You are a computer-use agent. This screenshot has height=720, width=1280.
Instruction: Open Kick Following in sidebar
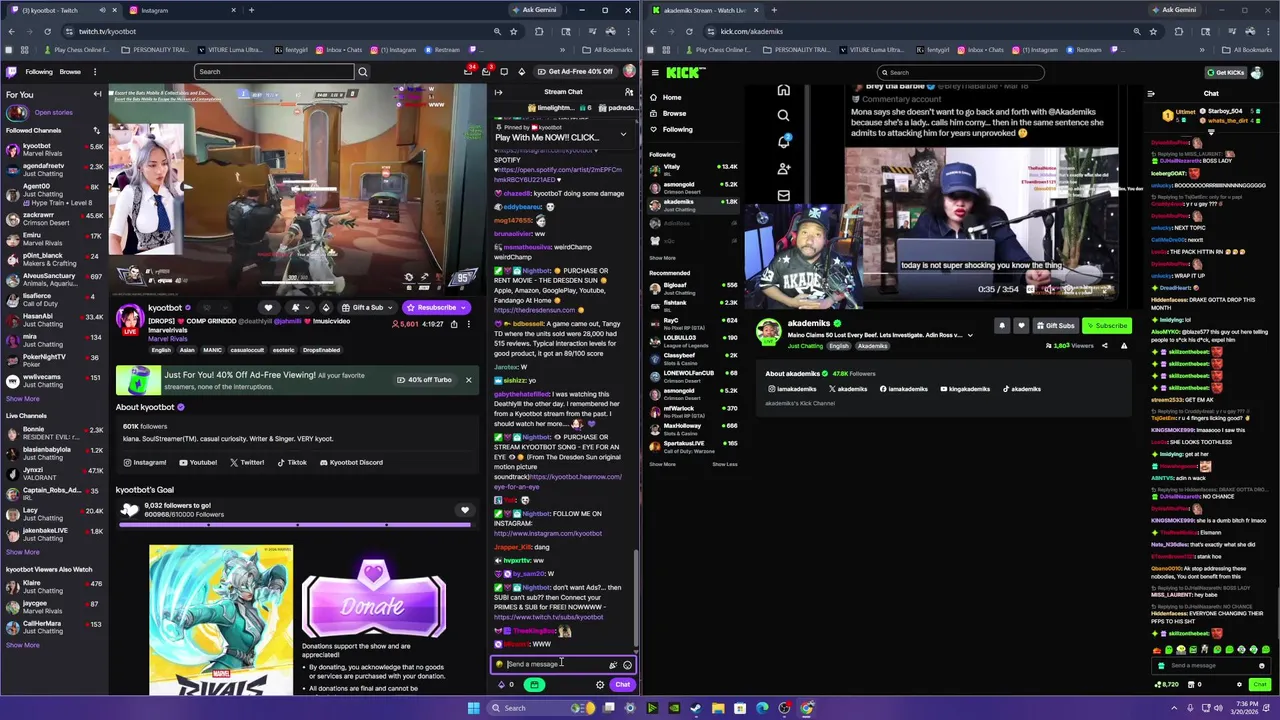[677, 129]
